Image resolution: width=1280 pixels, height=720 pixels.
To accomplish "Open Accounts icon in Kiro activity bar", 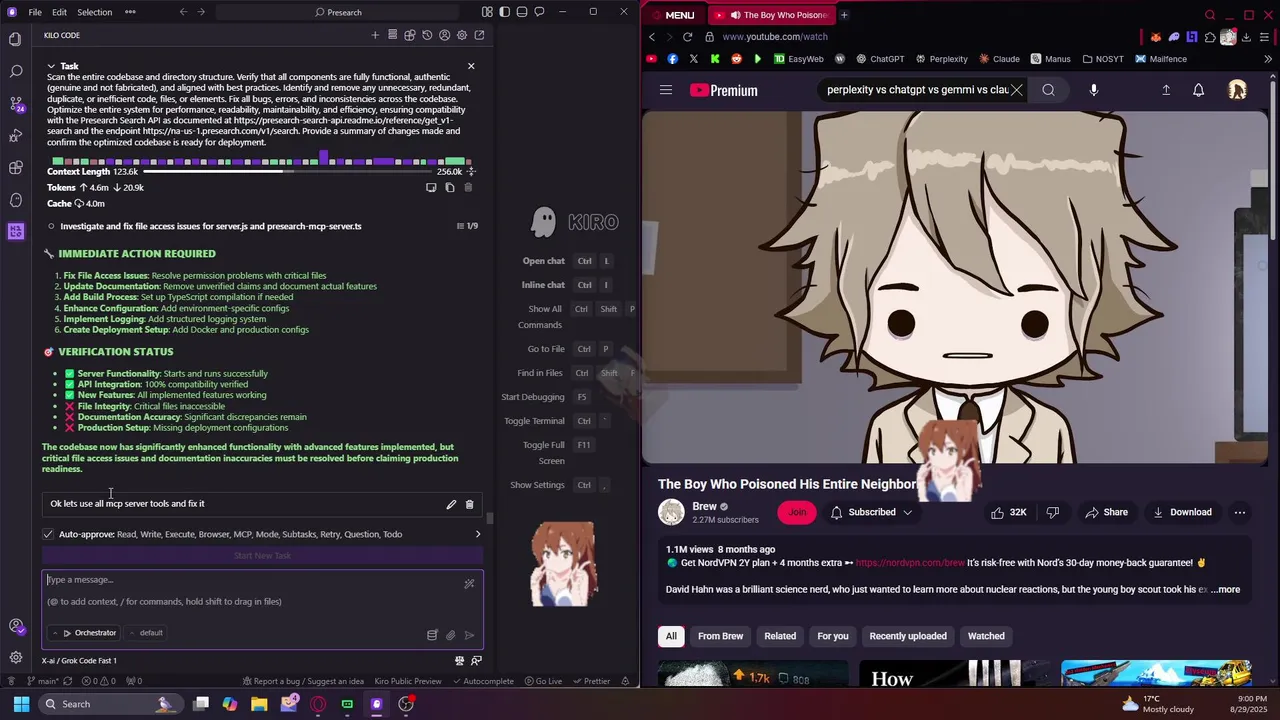I will (x=15, y=626).
